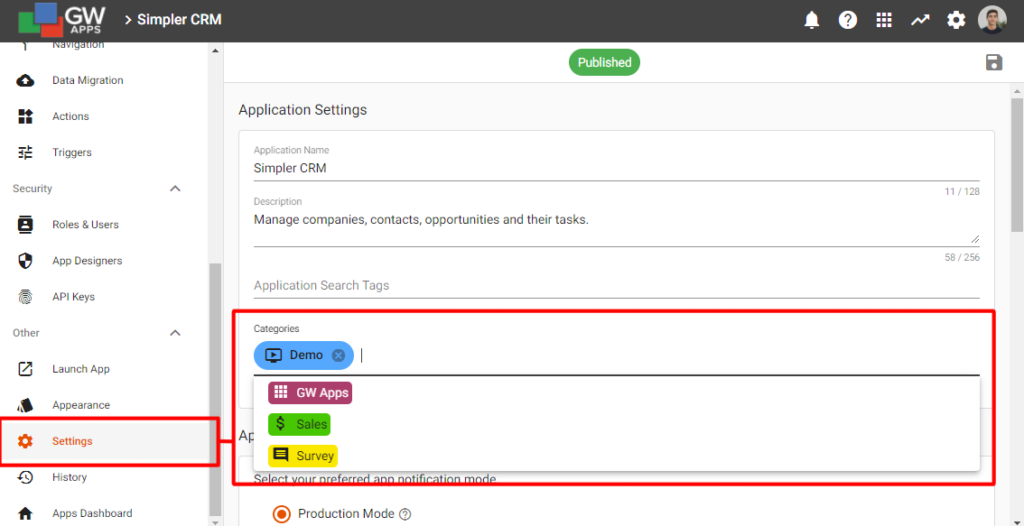Click the Security section label
Viewport: 1024px width, 526px height.
click(32, 189)
